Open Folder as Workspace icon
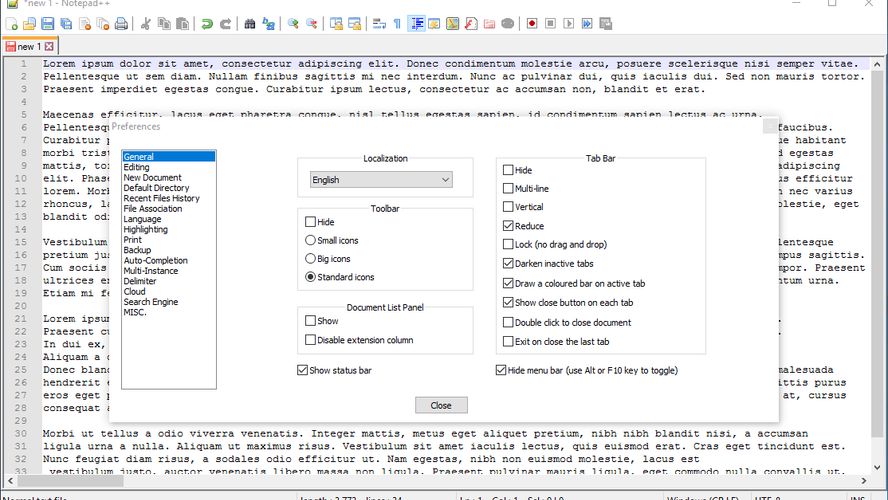 [489, 24]
